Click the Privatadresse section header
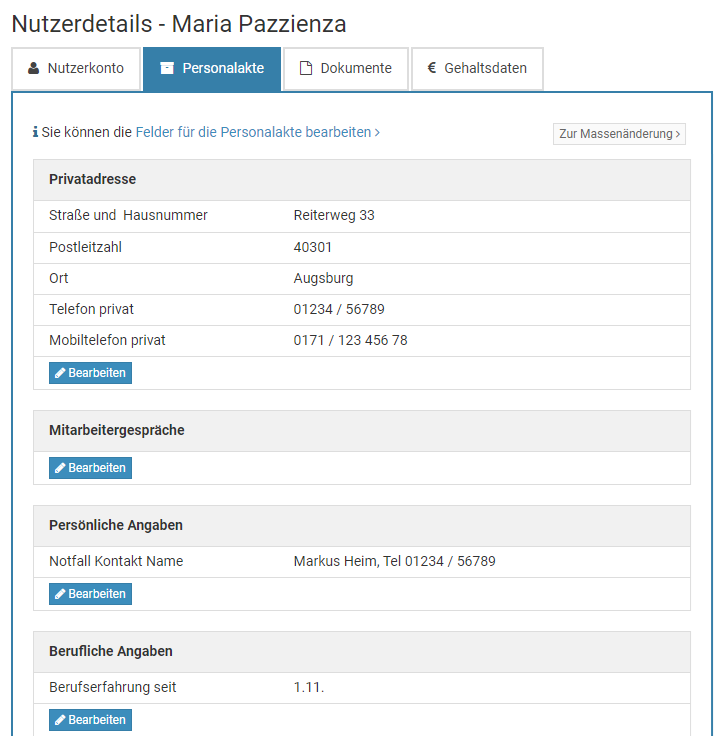The image size is (727, 749). 93,180
